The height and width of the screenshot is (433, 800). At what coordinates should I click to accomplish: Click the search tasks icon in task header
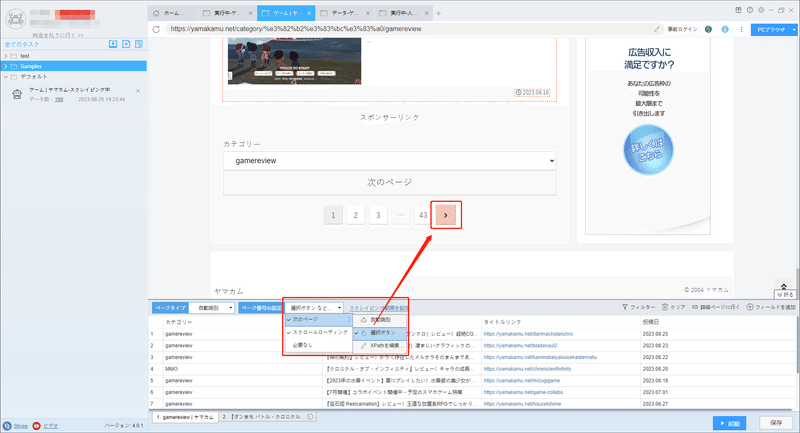click(x=139, y=44)
